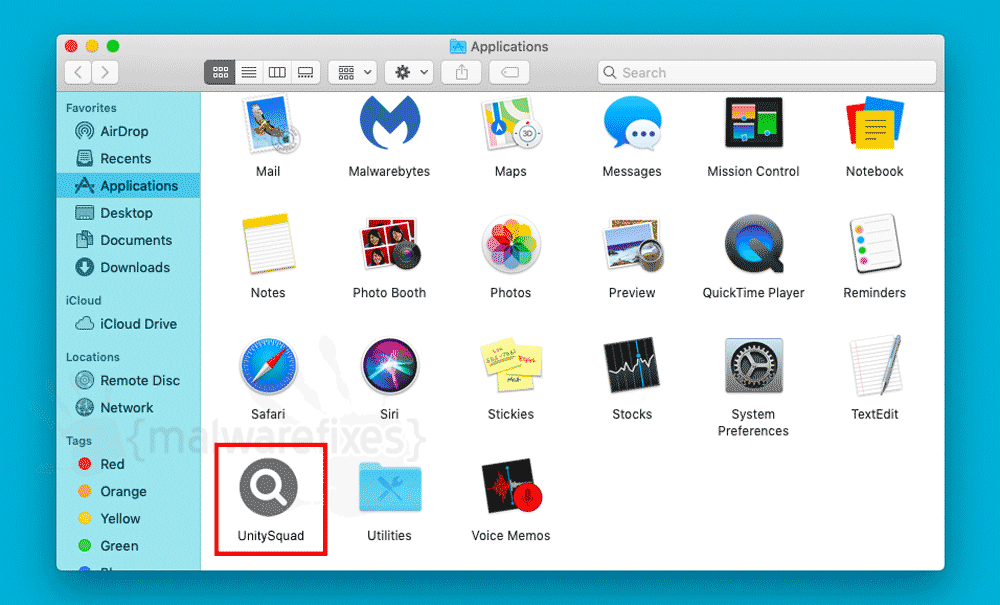Open the TextEdit app
Screen dimensions: 1000x605
pos(876,366)
